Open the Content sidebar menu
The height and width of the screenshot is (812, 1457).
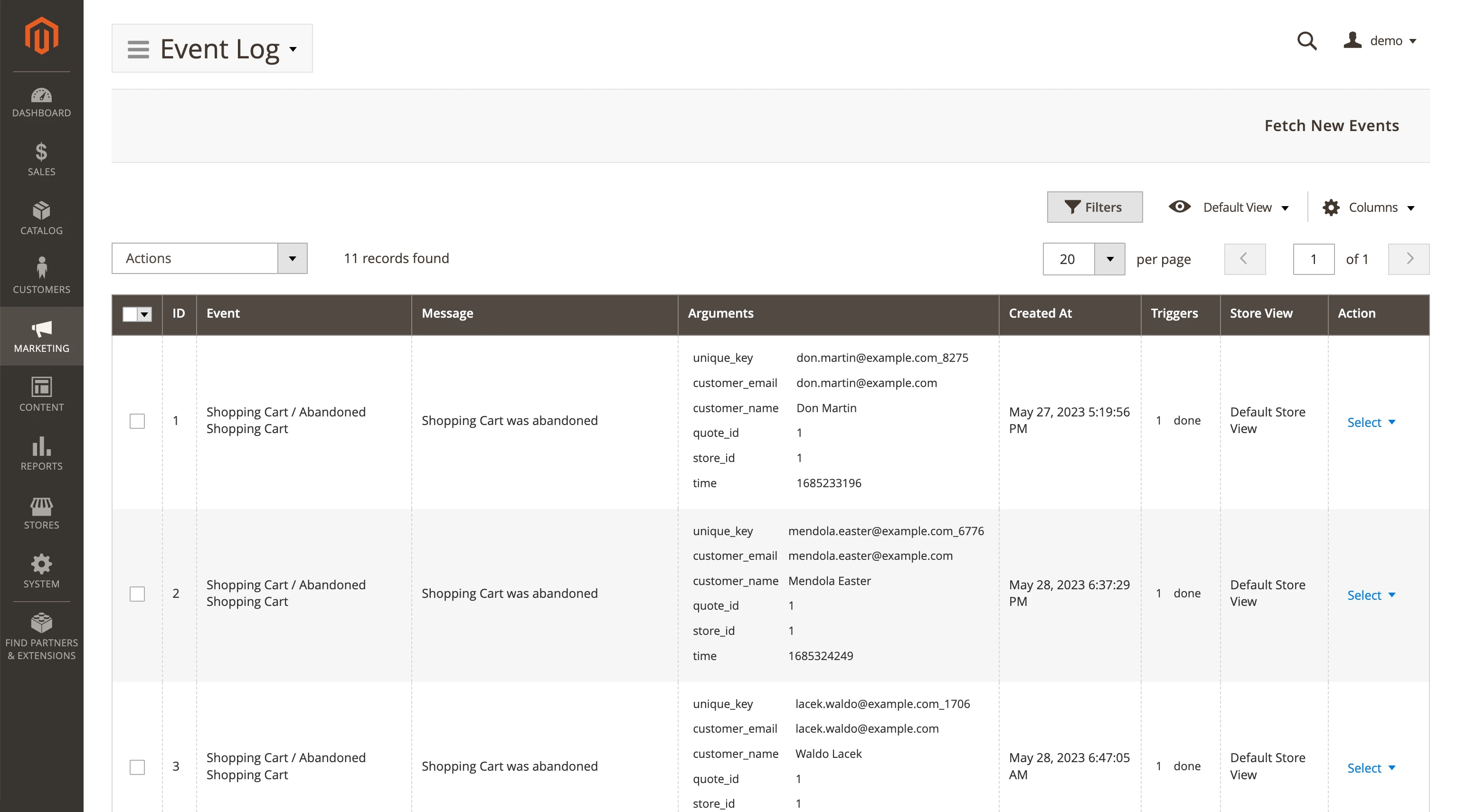[x=41, y=395]
